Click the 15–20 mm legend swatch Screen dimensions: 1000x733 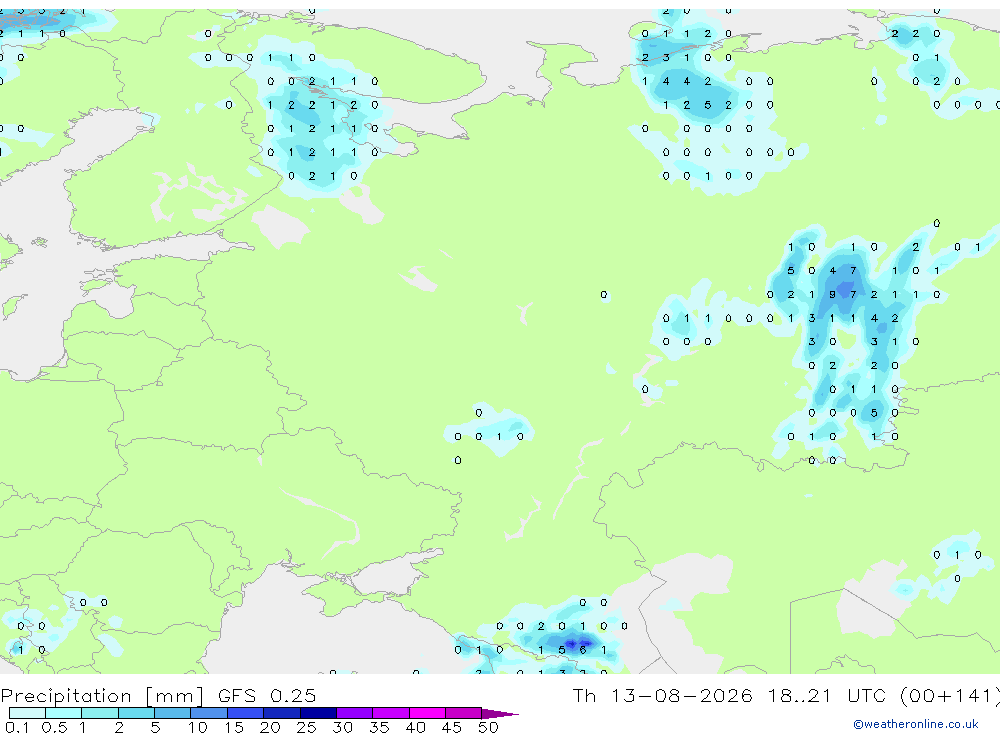(245, 713)
